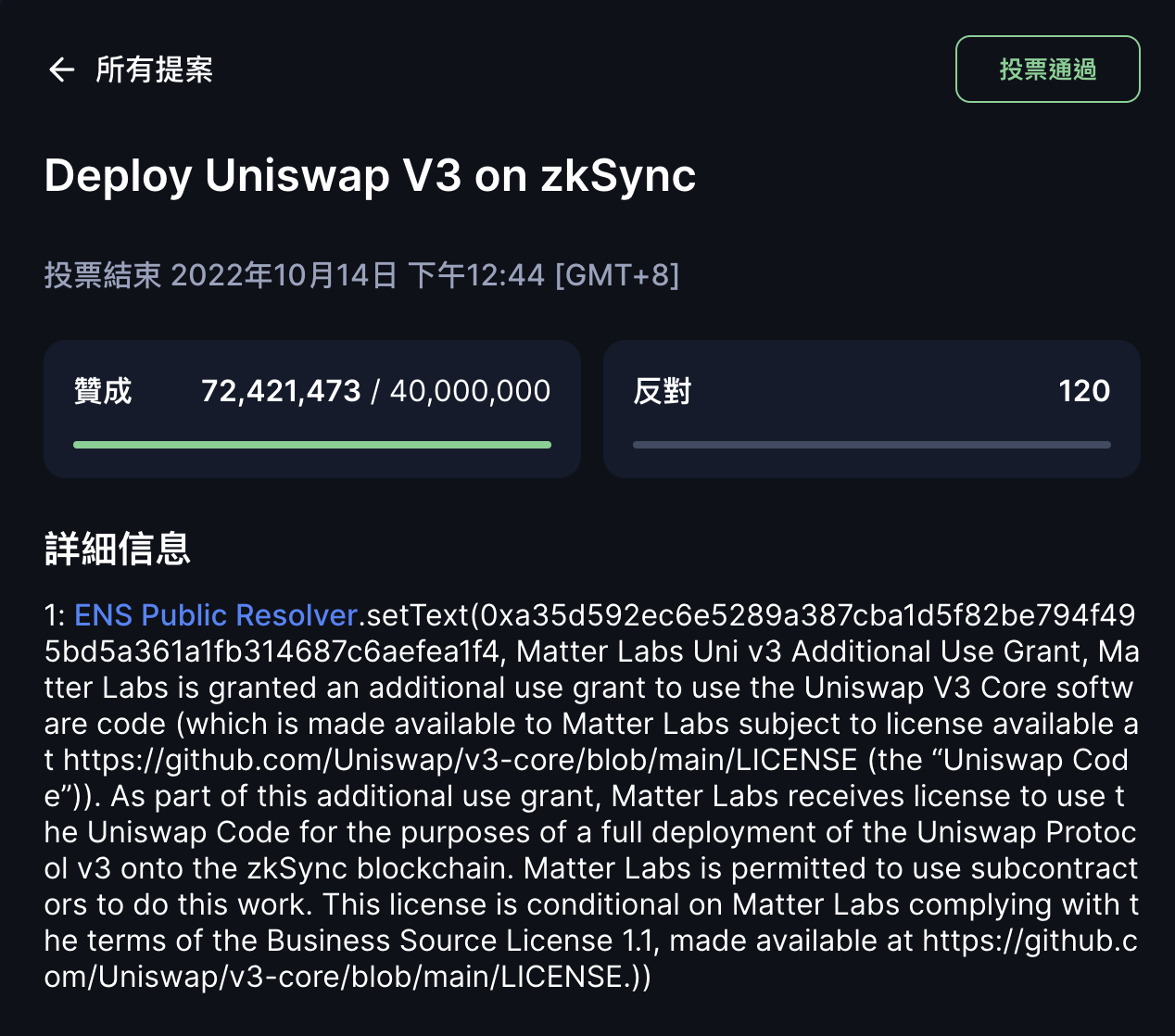The image size is (1175, 1036).
Task: Click the 贊成 vote count 72,421,473
Action: [281, 390]
